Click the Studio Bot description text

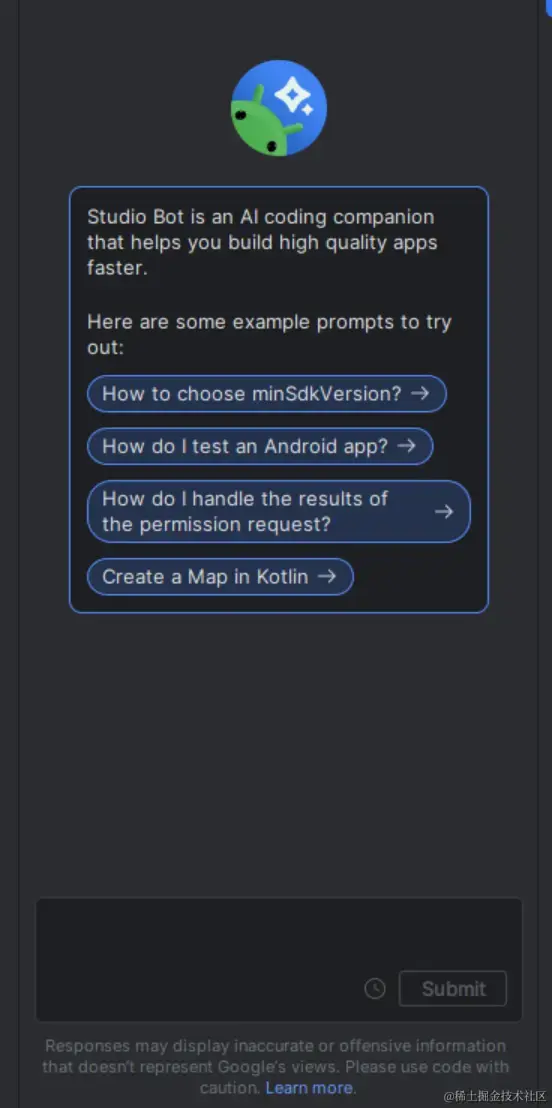[262, 242]
